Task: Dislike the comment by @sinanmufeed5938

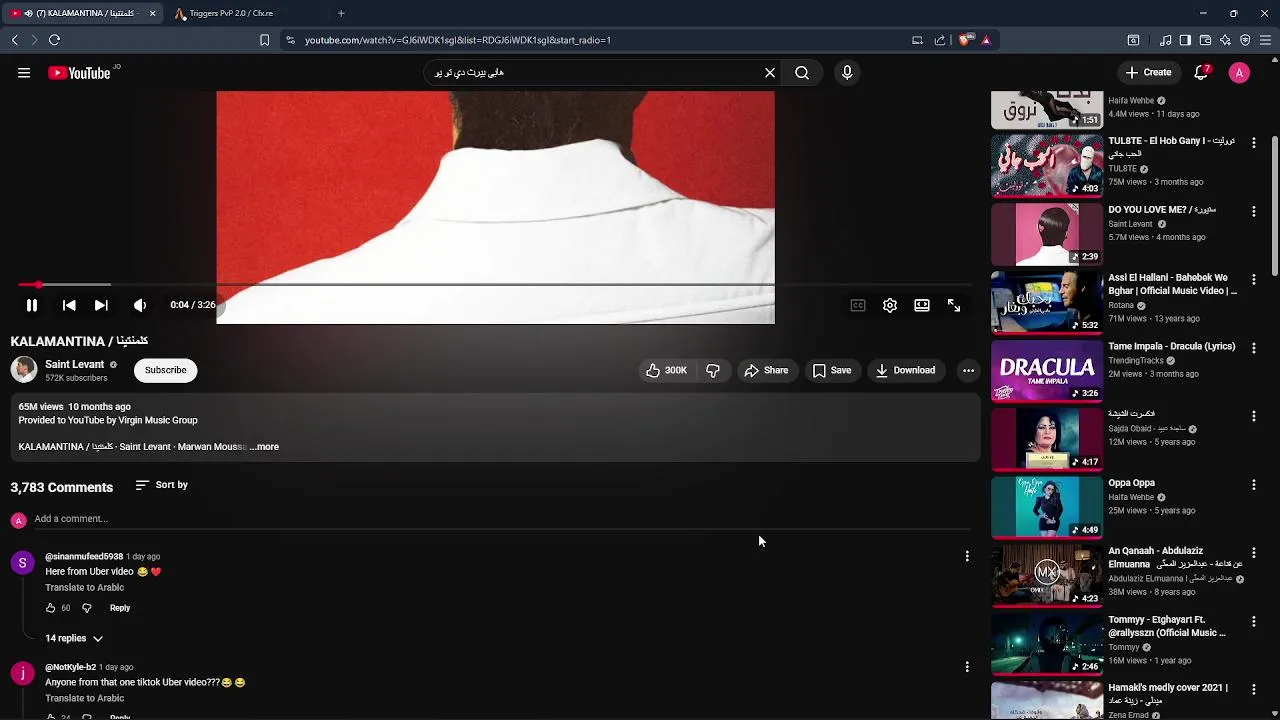Action: [x=87, y=608]
